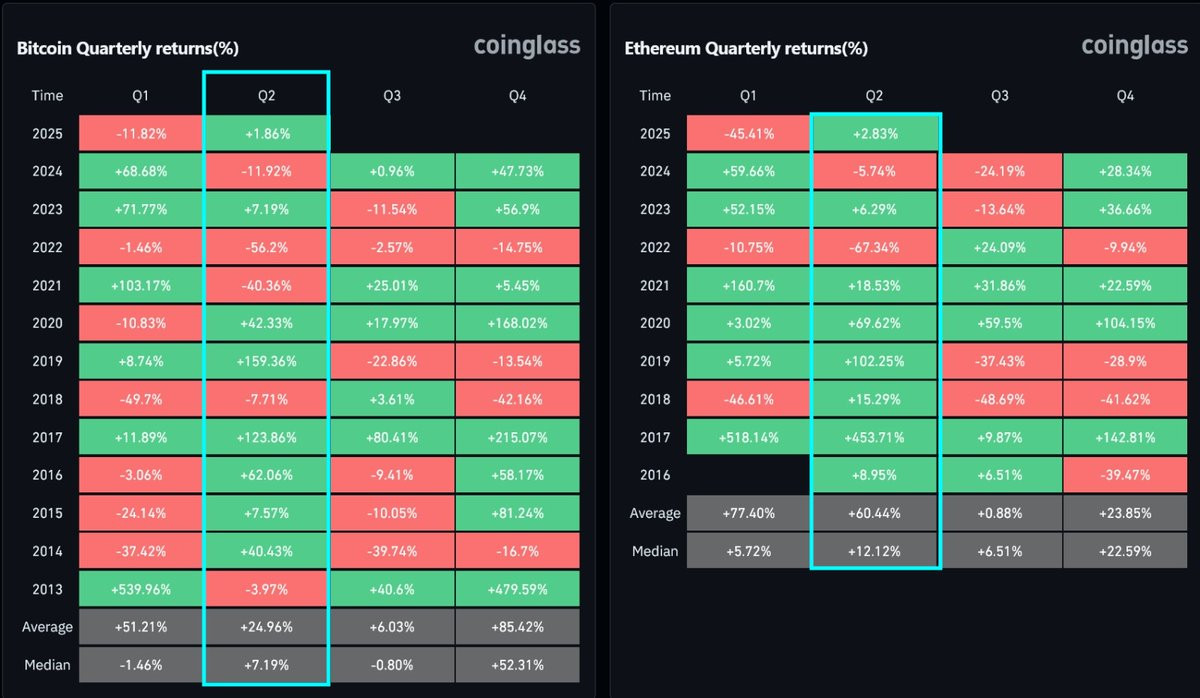The height and width of the screenshot is (698, 1200).
Task: Click the Bitcoin Q2 Average +24.96% cell
Action: [x=266, y=627]
